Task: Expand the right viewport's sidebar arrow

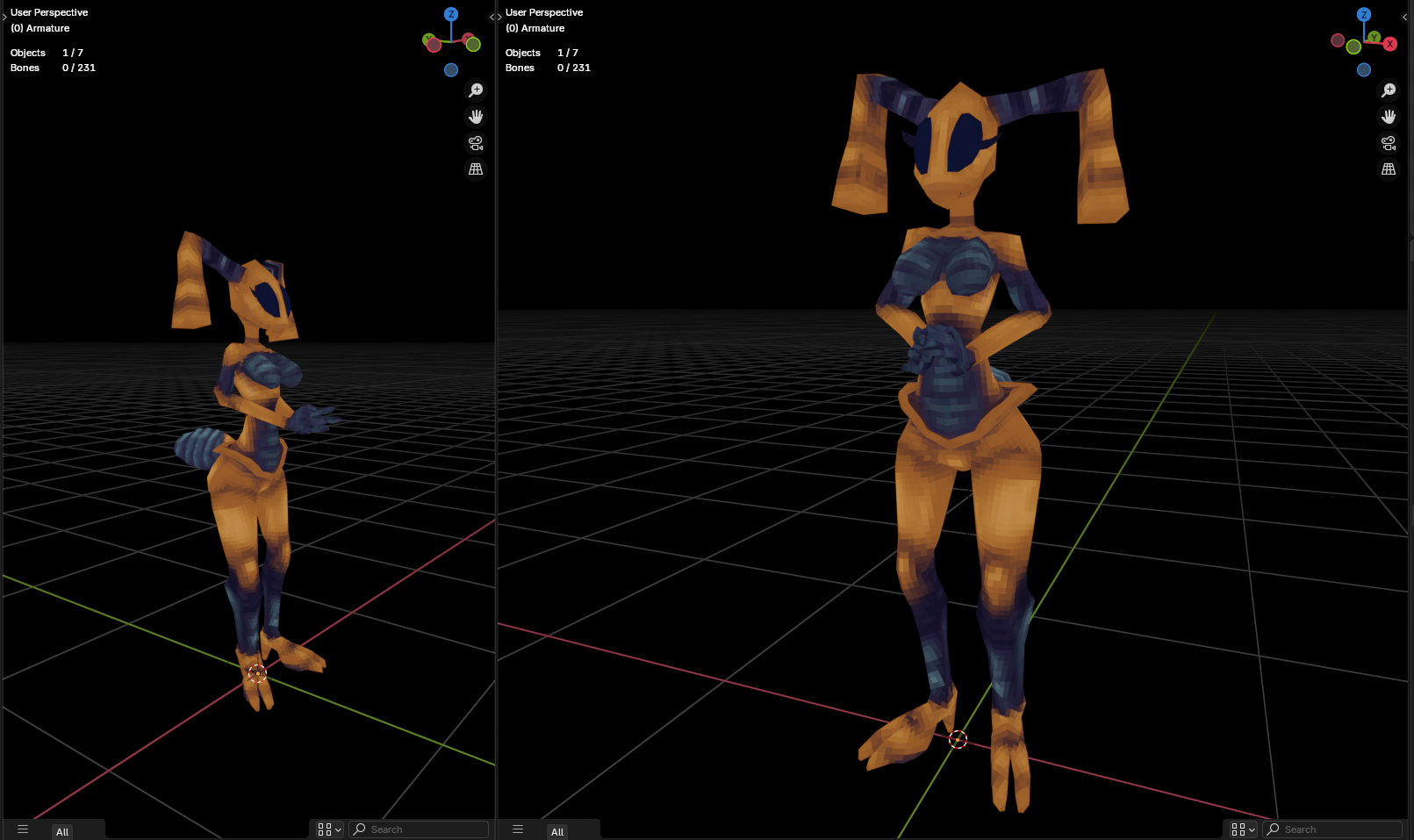Action: [x=1405, y=17]
